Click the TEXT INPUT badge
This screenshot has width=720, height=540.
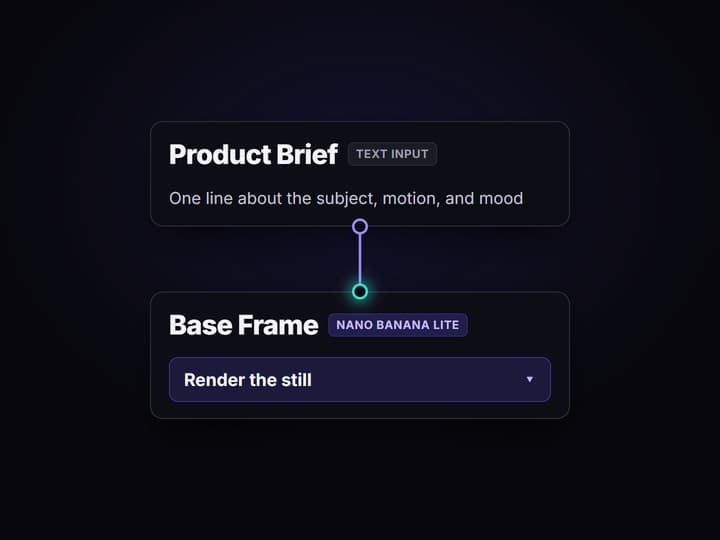tap(392, 154)
